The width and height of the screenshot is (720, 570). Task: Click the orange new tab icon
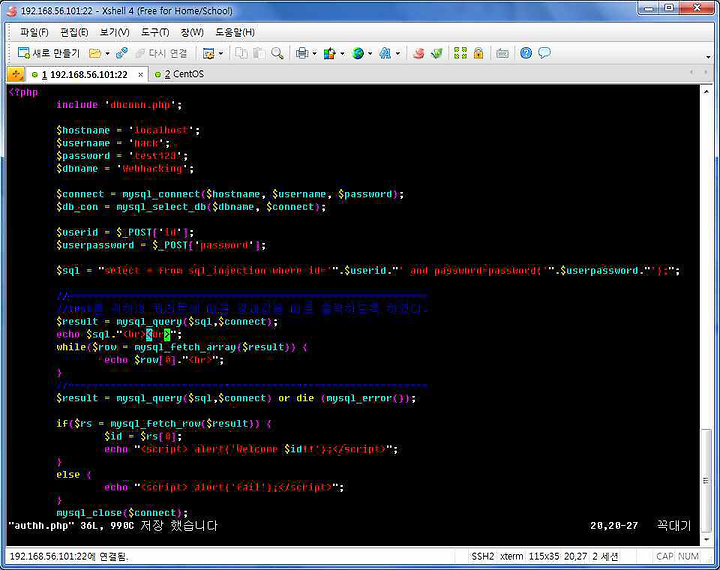16,74
